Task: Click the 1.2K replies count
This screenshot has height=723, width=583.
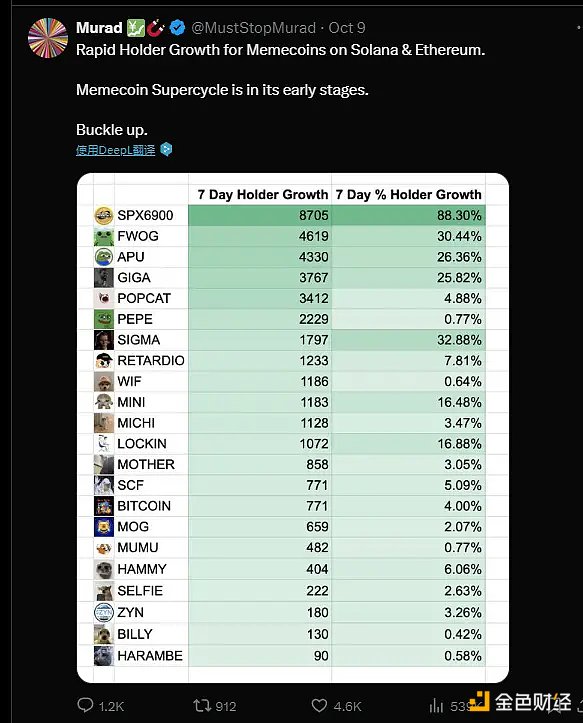Action: pyautogui.click(x=111, y=706)
